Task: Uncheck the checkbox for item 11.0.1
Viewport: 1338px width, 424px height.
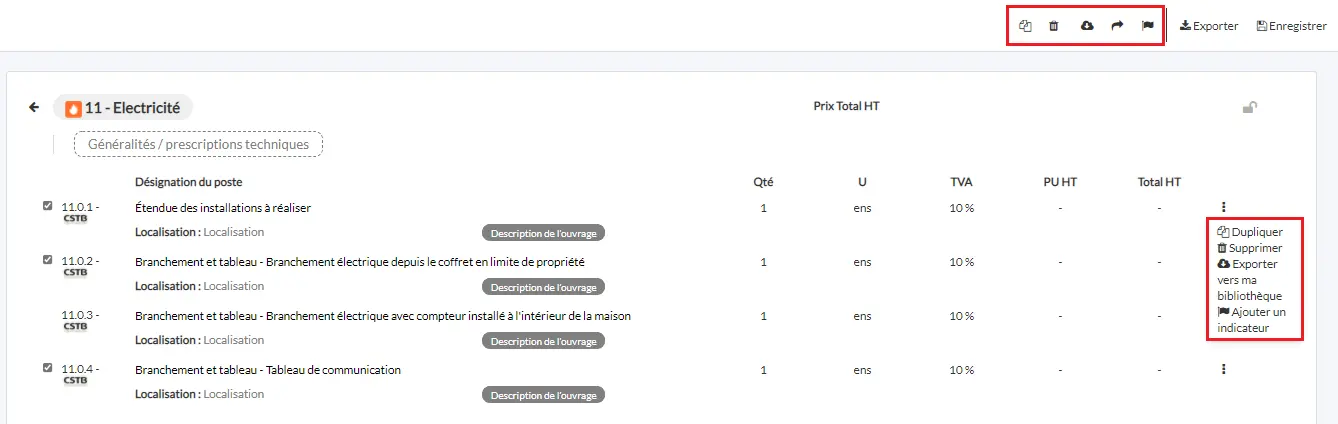Action: (x=47, y=206)
